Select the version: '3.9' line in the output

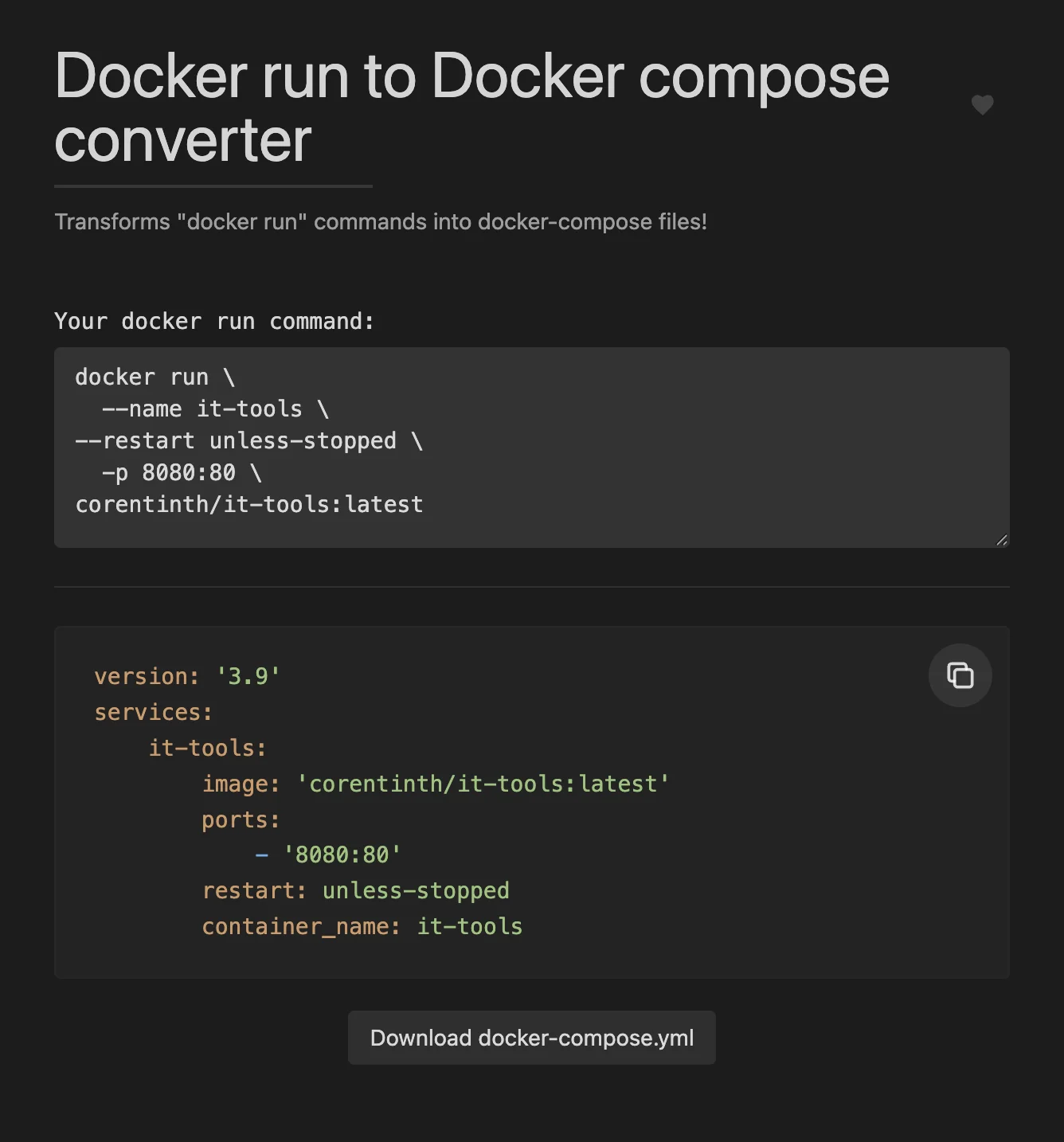186,675
